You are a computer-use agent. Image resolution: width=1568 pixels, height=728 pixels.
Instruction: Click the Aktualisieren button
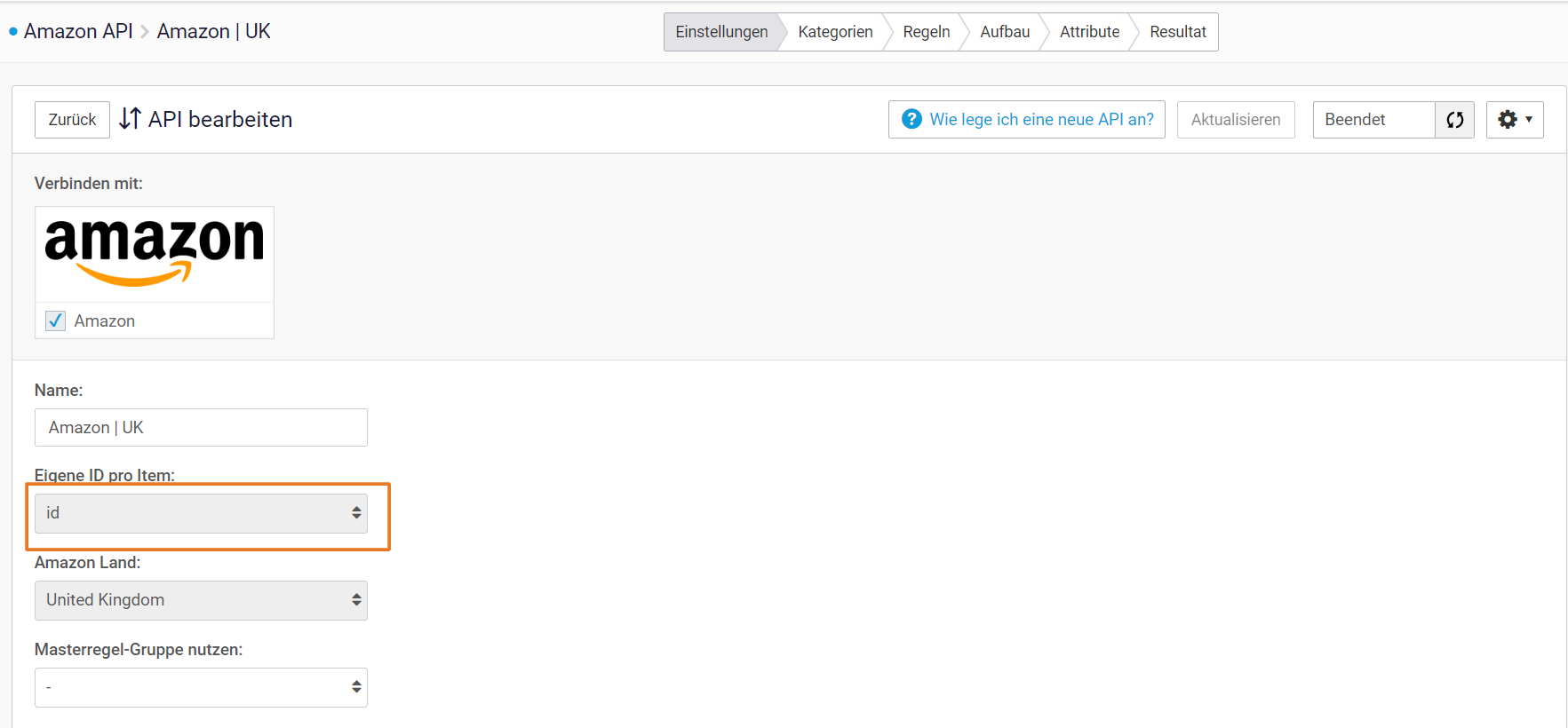point(1236,120)
